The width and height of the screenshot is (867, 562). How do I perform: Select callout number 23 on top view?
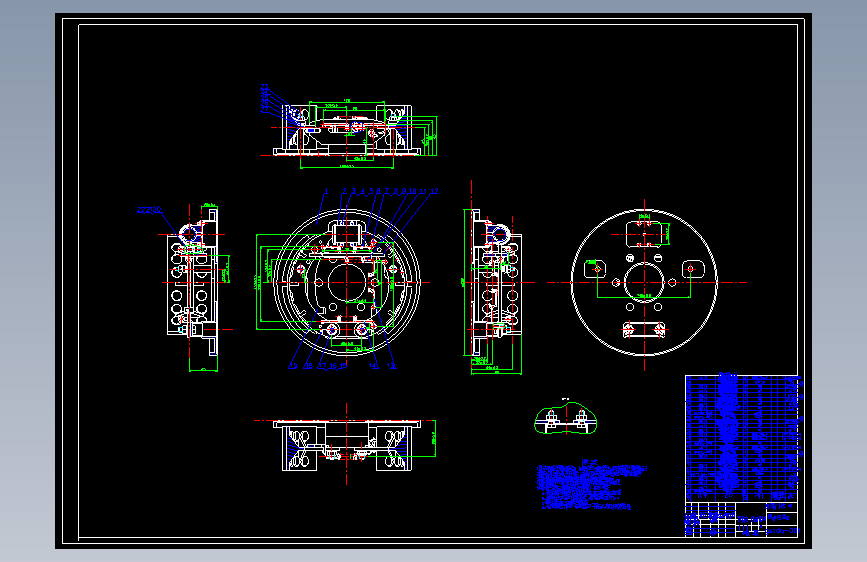(264, 87)
